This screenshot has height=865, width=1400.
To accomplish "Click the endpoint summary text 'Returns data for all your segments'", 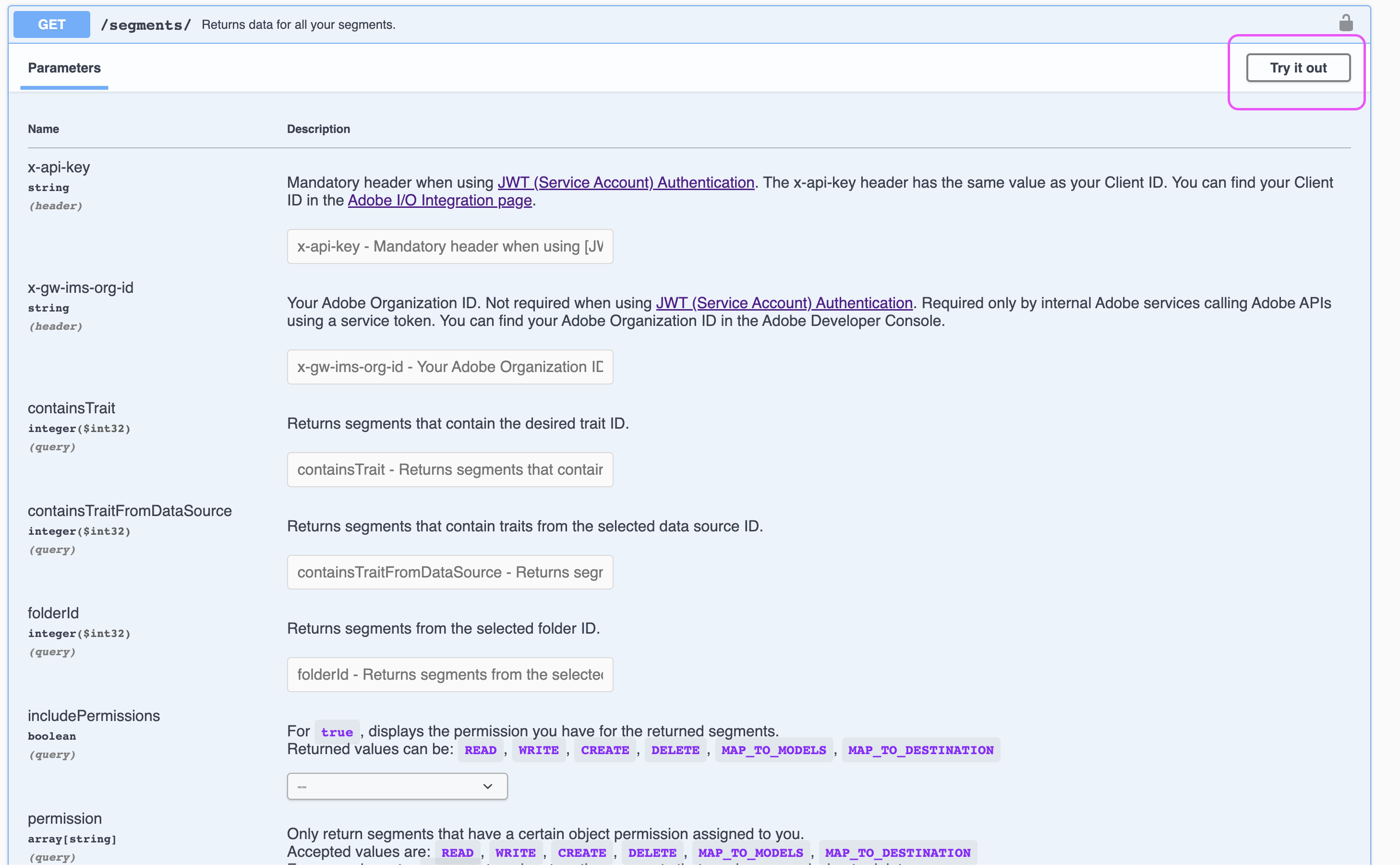I will point(298,24).
